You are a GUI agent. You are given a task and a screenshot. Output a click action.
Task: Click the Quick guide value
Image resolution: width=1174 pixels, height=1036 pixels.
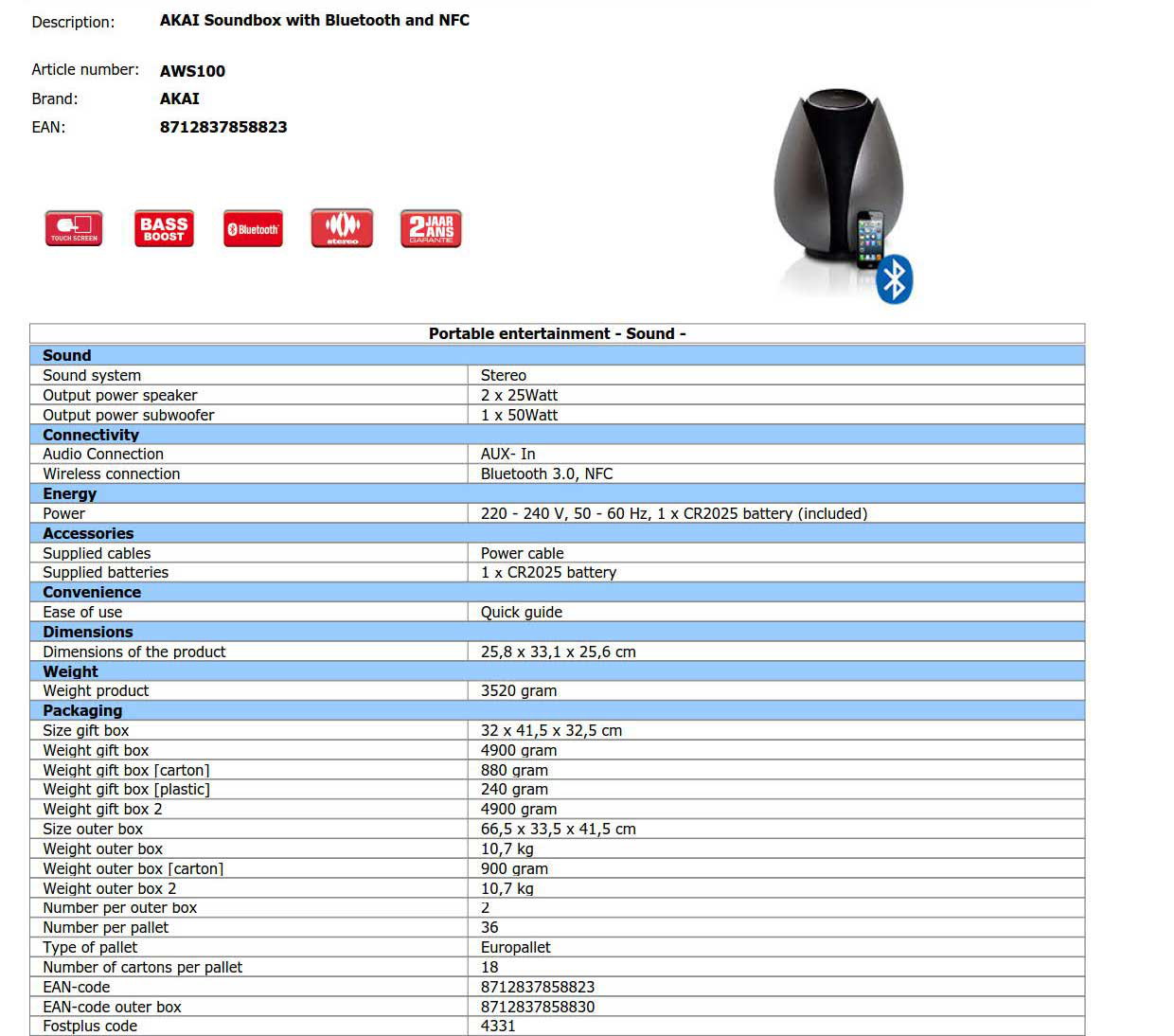(521, 612)
